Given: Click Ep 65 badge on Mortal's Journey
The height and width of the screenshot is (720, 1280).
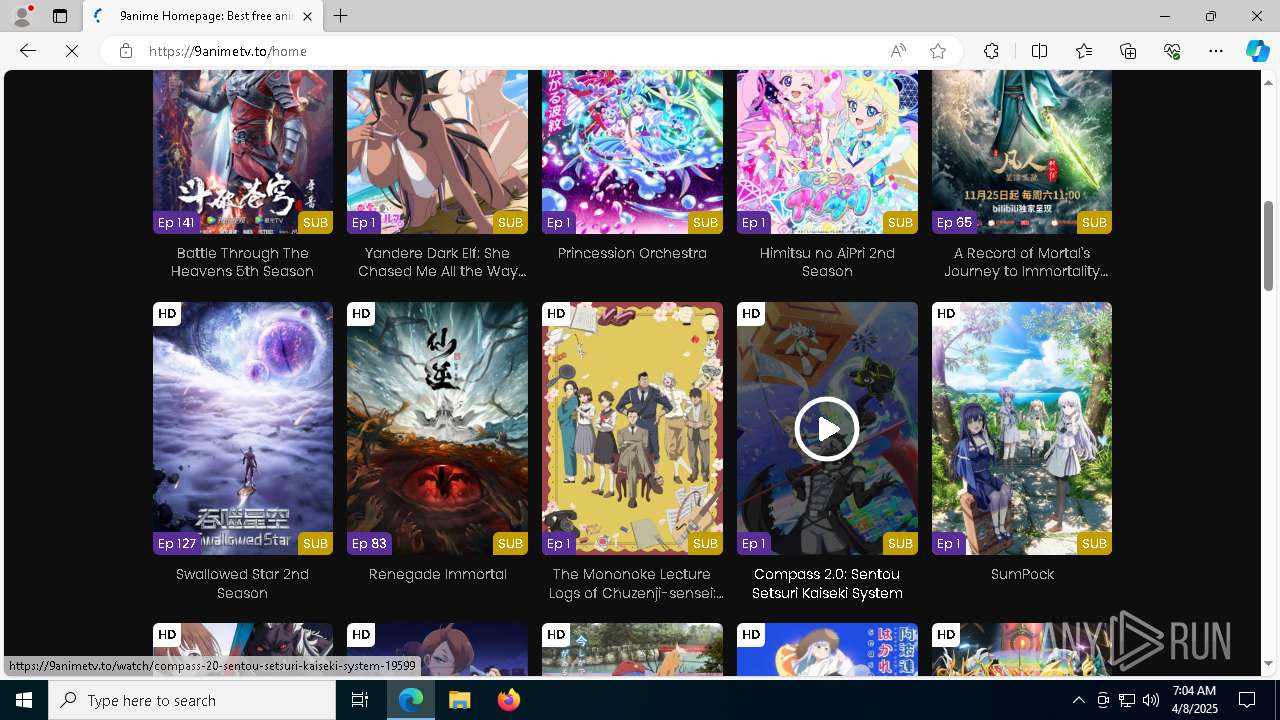Looking at the screenshot, I should (x=954, y=222).
